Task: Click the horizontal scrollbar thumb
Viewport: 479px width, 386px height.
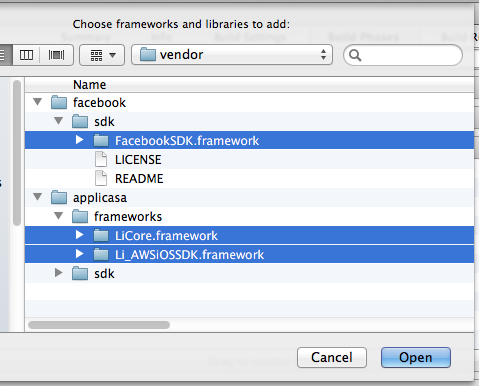Action: point(99,325)
